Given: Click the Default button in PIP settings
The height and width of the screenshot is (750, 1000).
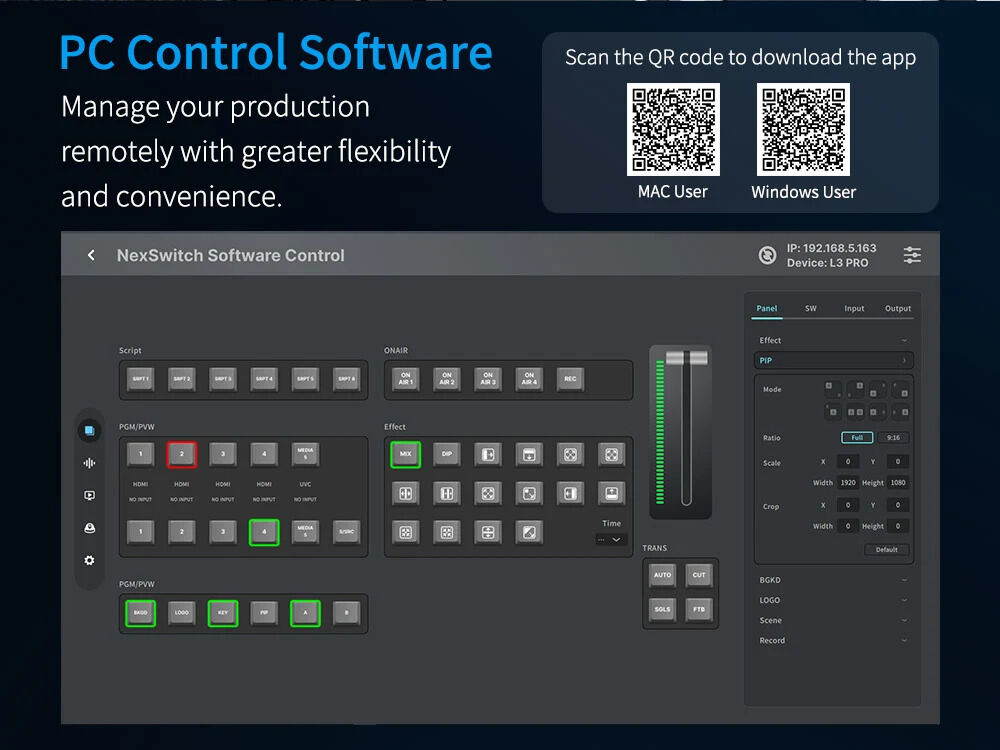Looking at the screenshot, I should pos(886,549).
